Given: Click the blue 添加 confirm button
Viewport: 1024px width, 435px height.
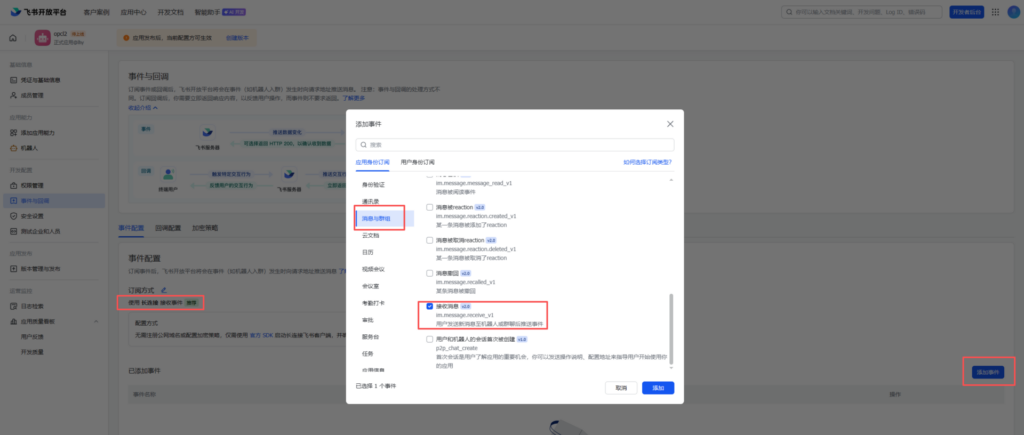Looking at the screenshot, I should point(657,387).
